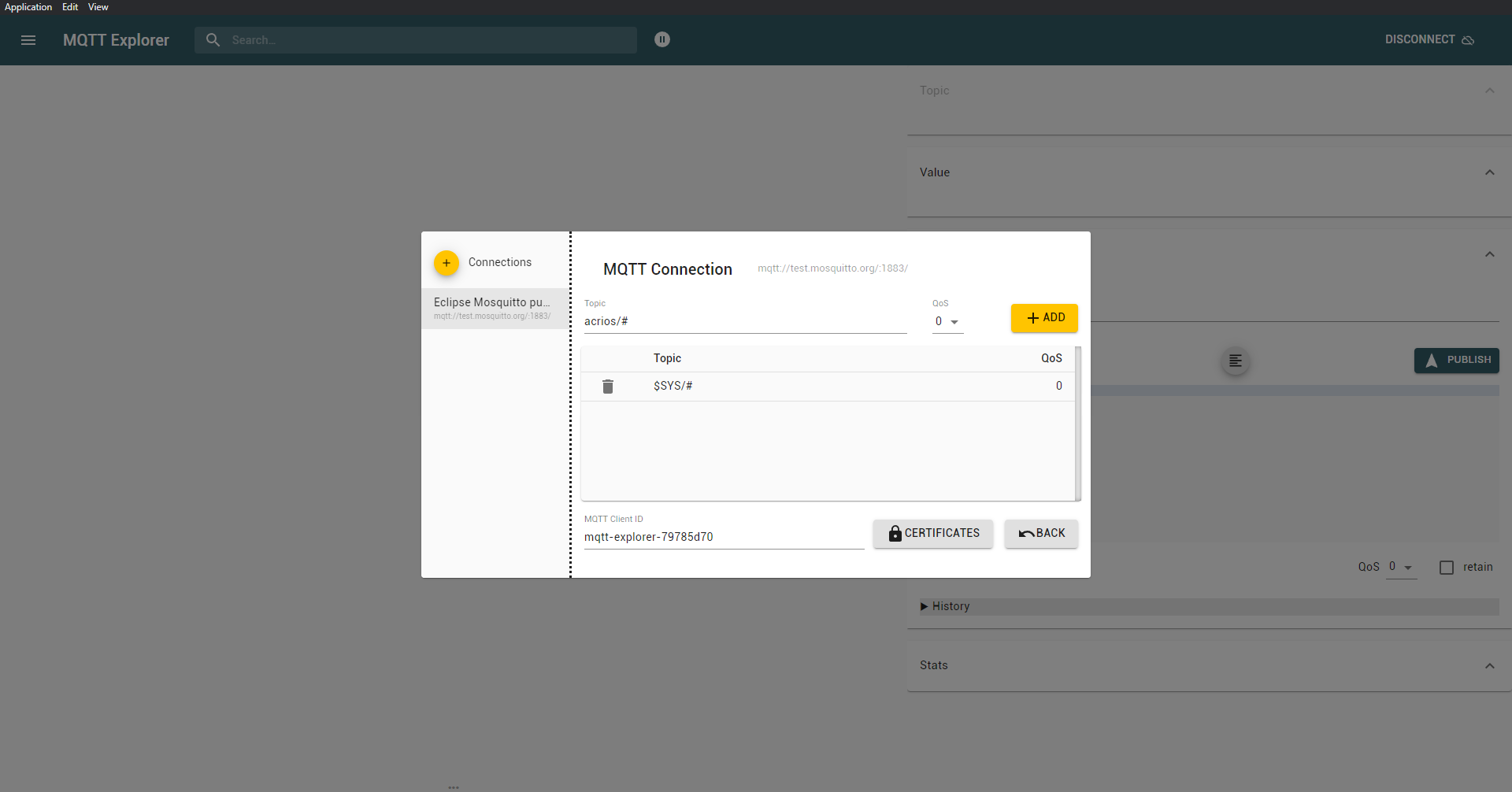The image size is (1512, 792).
Task: Open the payload format selector icon
Action: 1234,361
